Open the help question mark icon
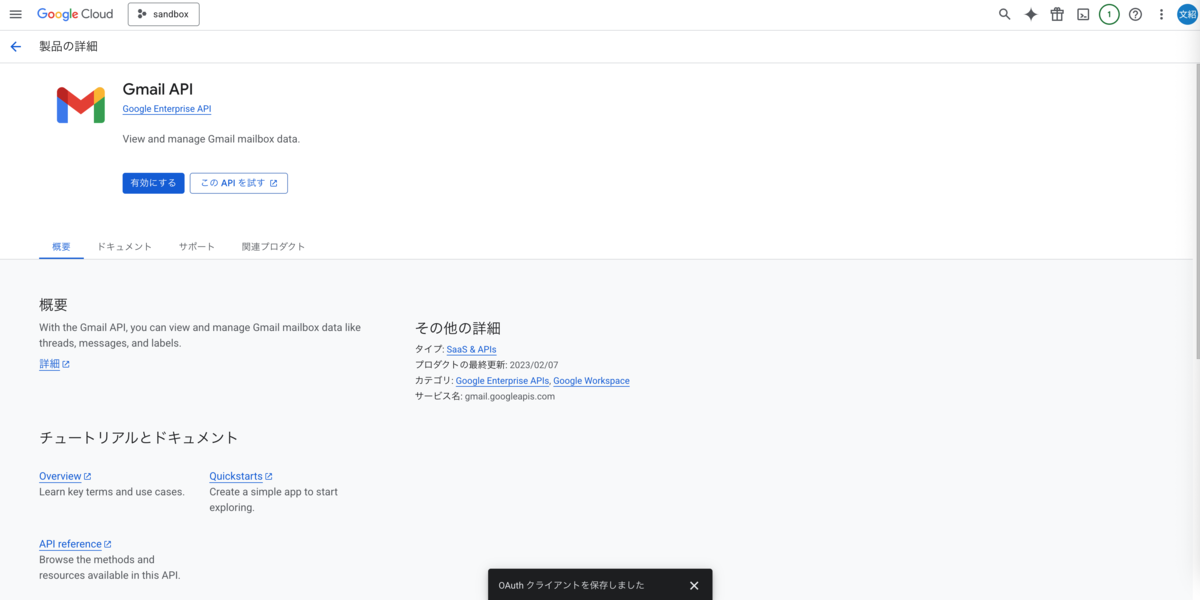Screen dimensions: 1200x600 (1135, 14)
